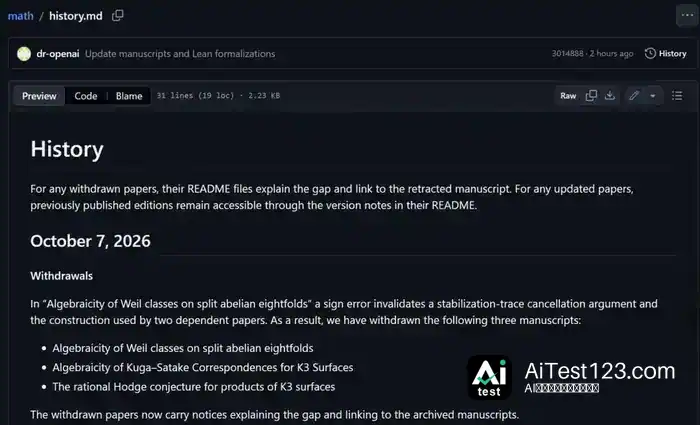
Task: Open the document outline list icon
Action: tap(677, 96)
